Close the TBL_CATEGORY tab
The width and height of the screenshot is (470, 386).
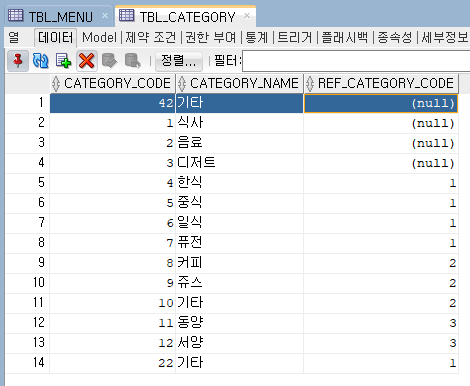(x=247, y=15)
